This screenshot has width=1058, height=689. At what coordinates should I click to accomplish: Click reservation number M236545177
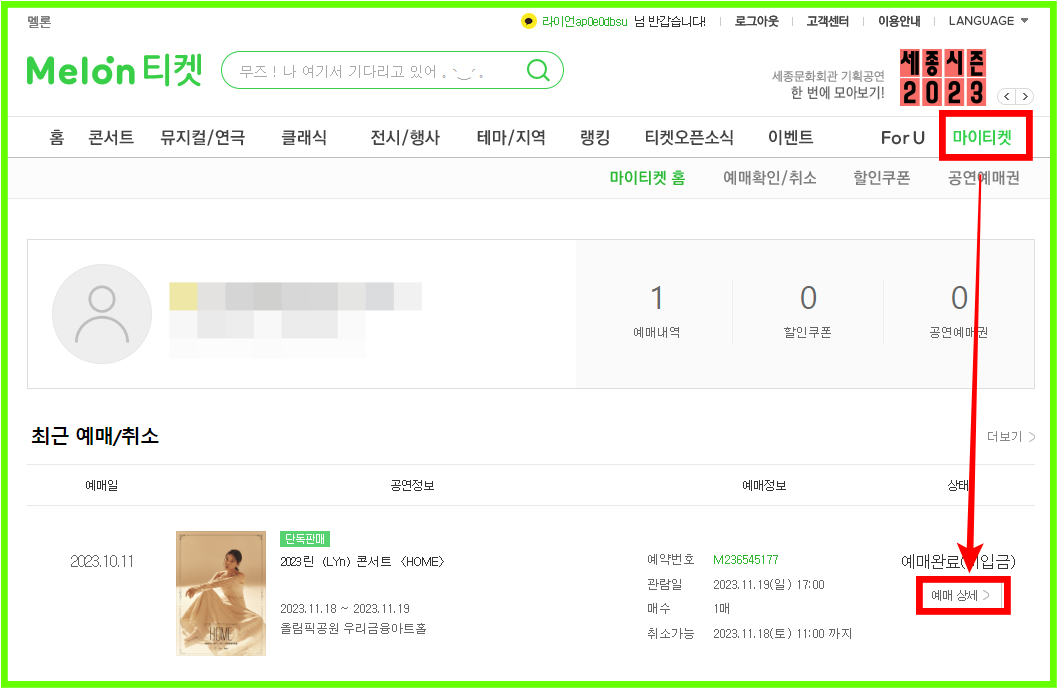click(746, 559)
